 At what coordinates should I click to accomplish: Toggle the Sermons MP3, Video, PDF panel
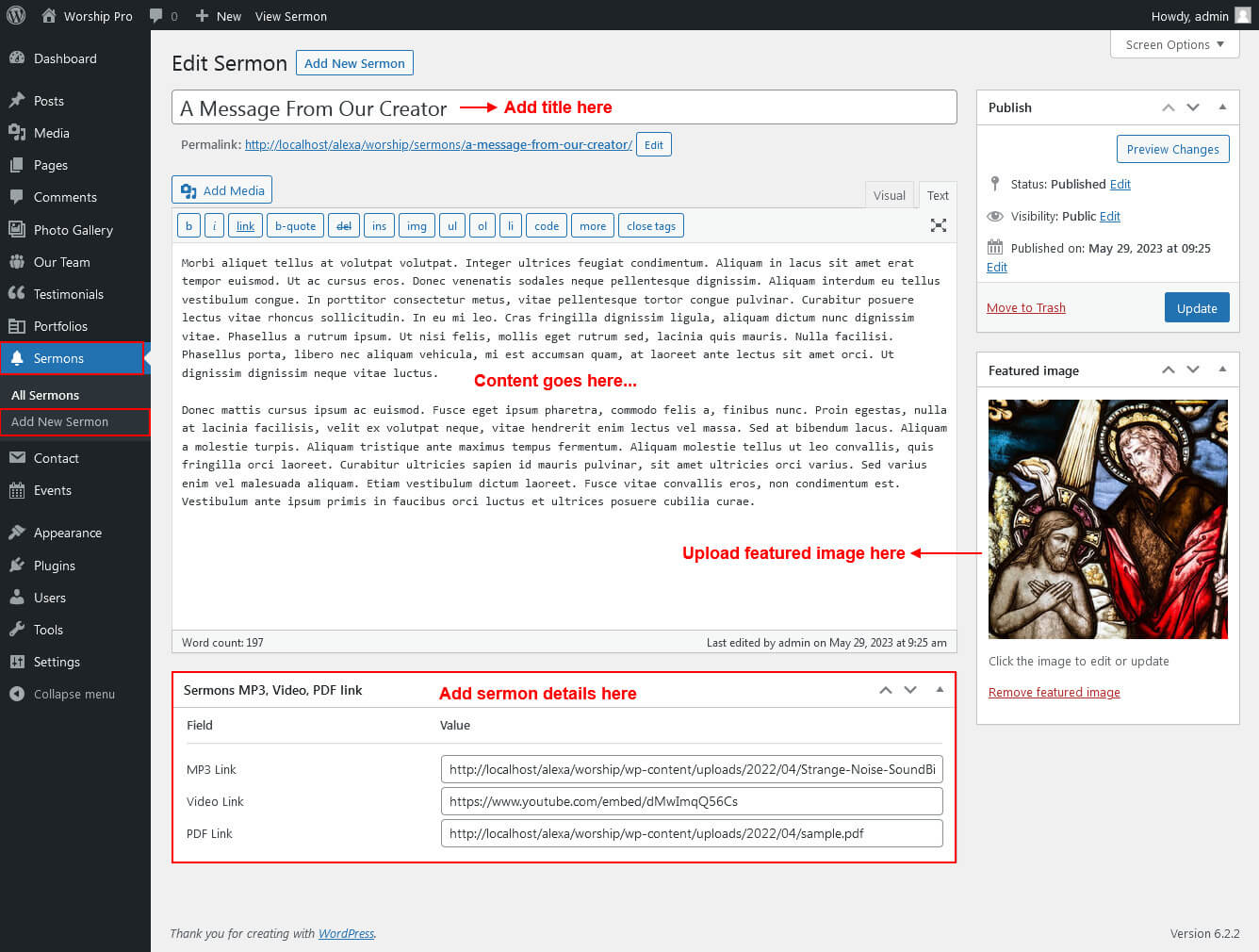coord(940,690)
